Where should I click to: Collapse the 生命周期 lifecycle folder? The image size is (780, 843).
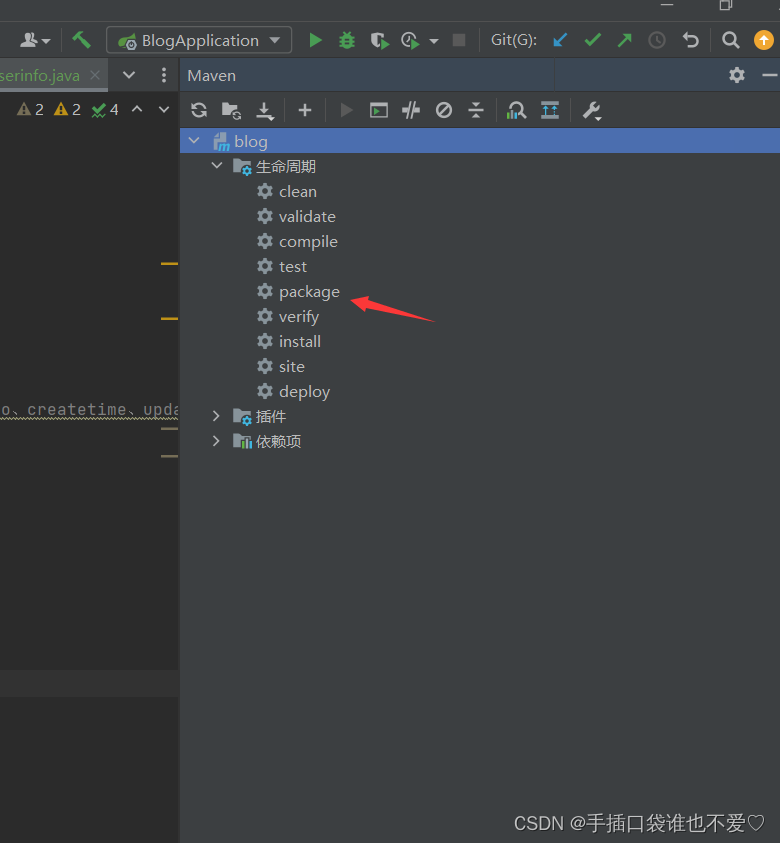tap(217, 166)
